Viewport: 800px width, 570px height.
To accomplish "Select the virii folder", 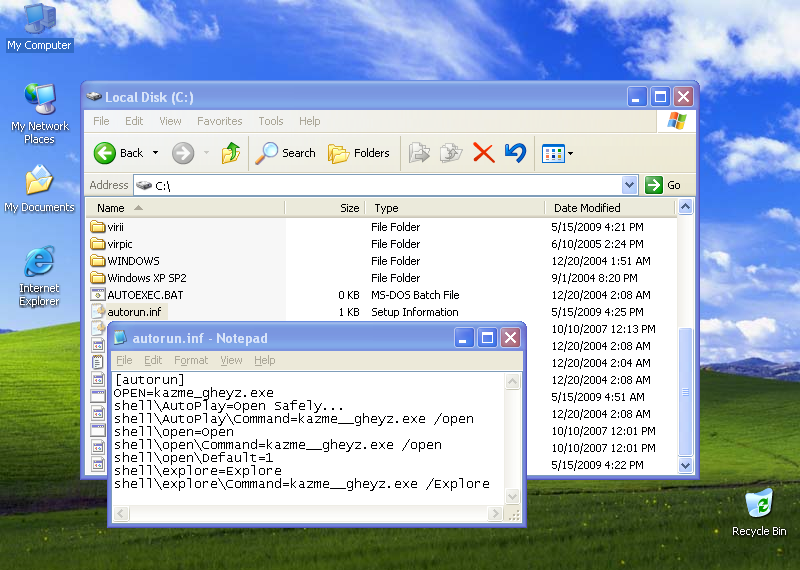I will point(115,227).
